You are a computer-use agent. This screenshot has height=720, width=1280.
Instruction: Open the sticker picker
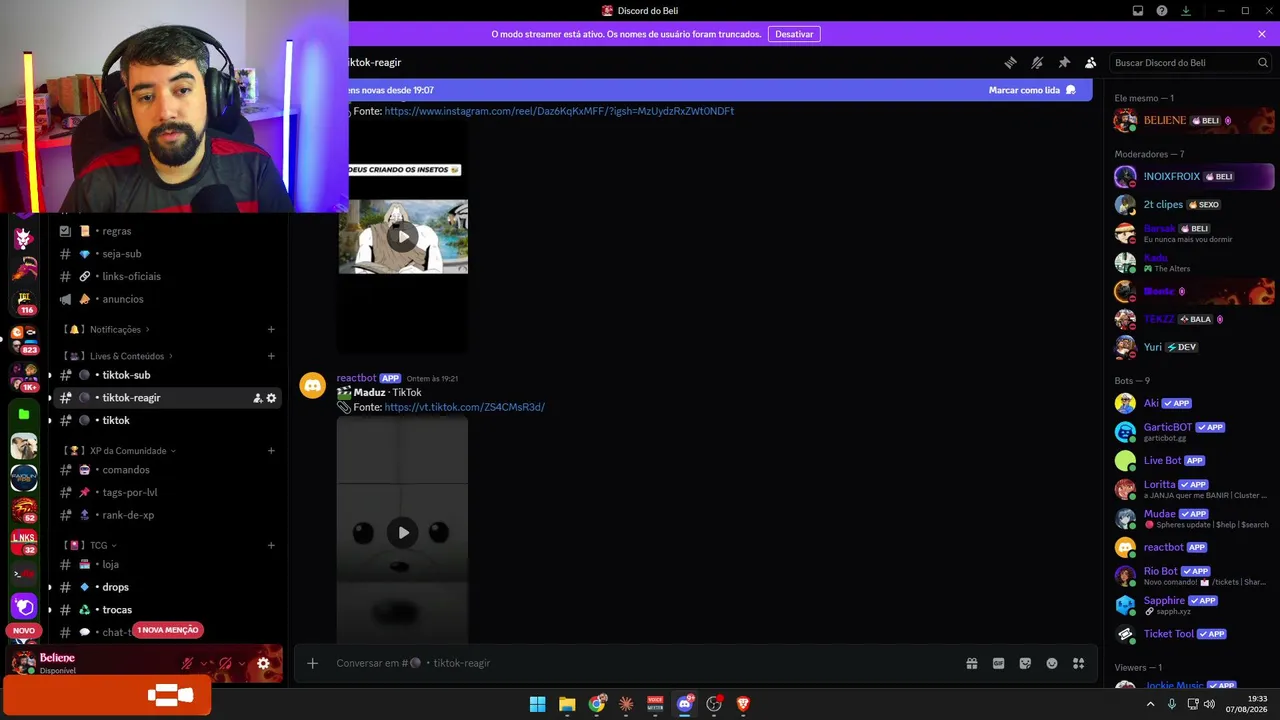tap(1025, 663)
